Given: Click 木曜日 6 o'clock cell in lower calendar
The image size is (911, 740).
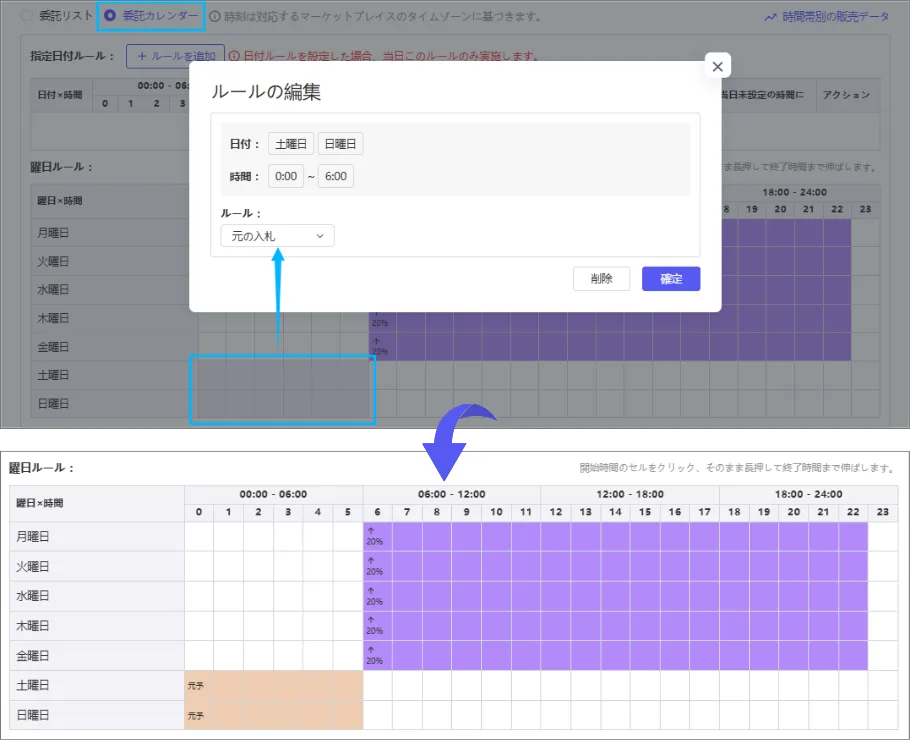Looking at the screenshot, I should click(378, 626).
